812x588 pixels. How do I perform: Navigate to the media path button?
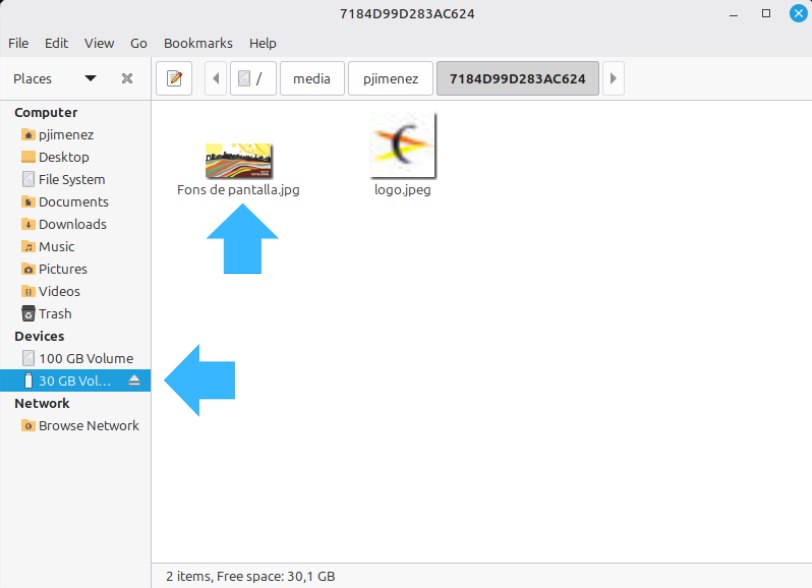312,79
